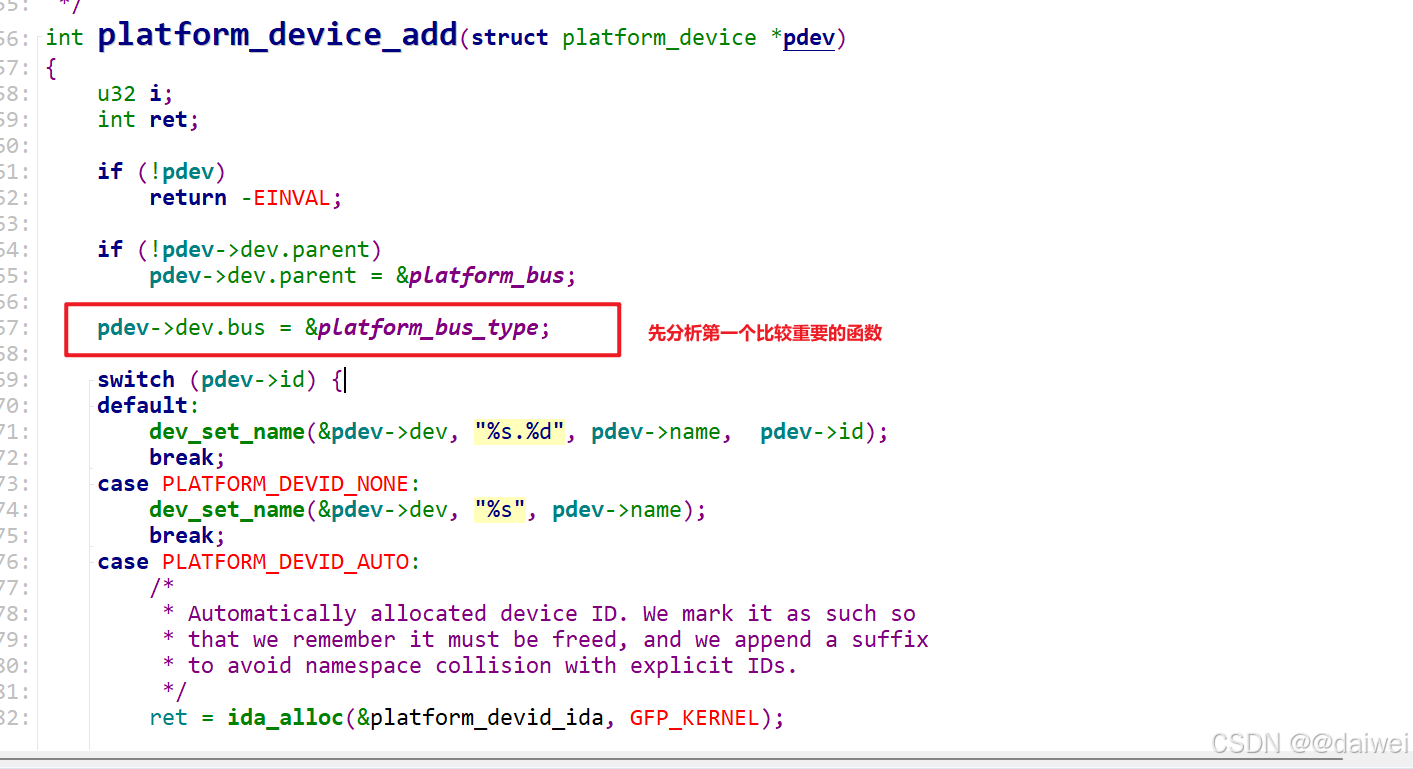Screen dimensions: 1413x769
Task: Click the "%s" format string in the NONE case
Action: pyautogui.click(x=500, y=510)
